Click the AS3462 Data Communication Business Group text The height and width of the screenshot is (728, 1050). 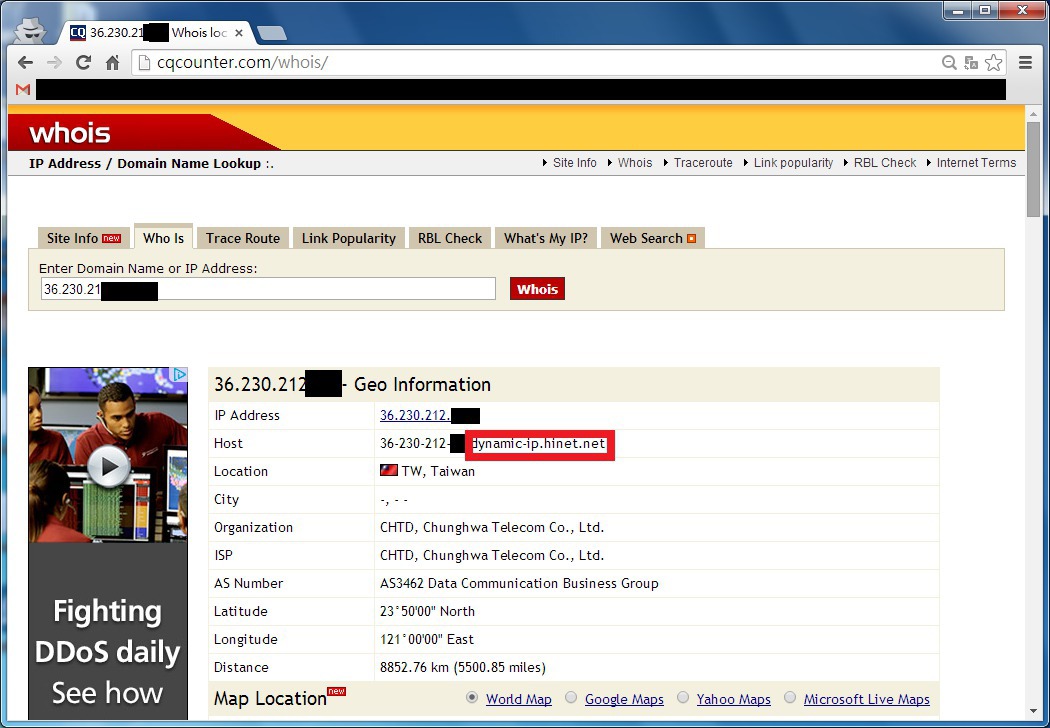click(x=519, y=583)
